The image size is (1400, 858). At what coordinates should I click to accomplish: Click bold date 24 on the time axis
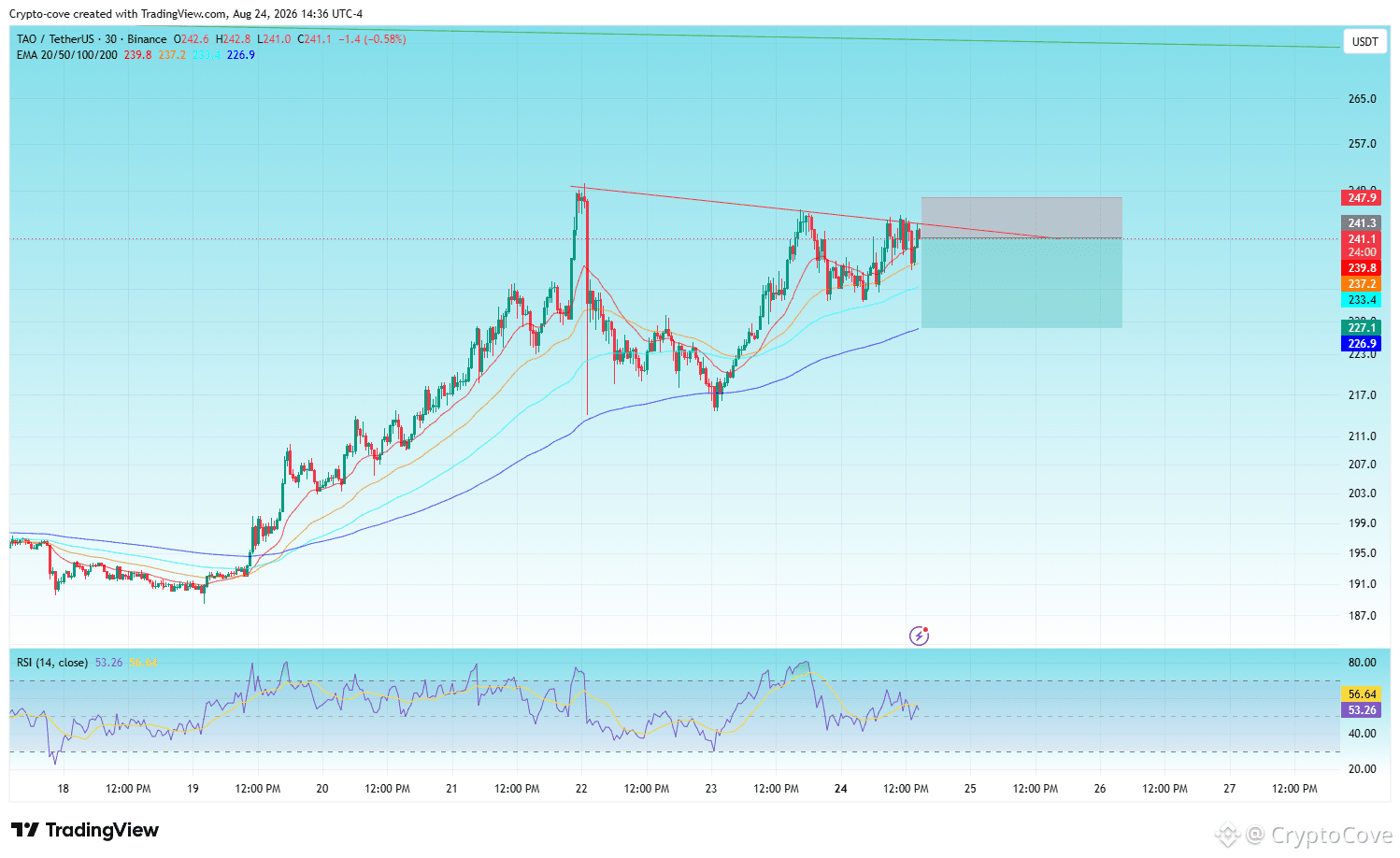coord(841,789)
